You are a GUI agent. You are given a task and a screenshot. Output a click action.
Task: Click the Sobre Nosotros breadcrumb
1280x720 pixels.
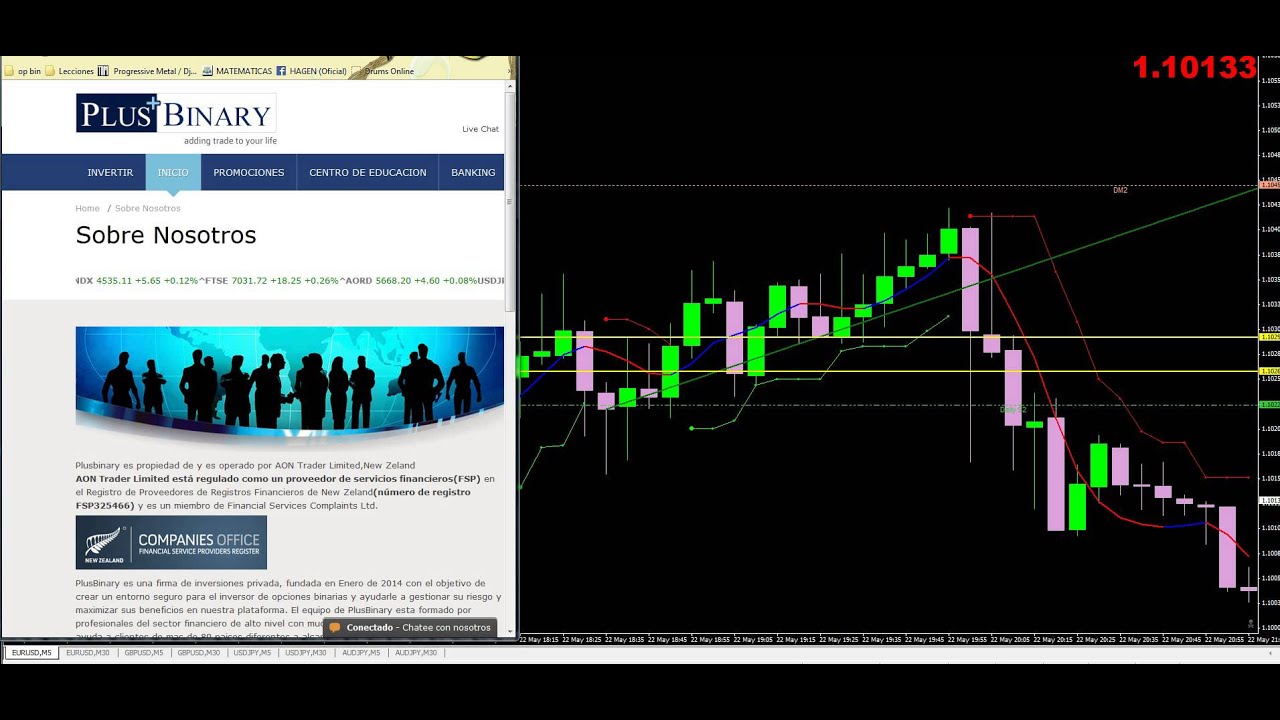148,208
